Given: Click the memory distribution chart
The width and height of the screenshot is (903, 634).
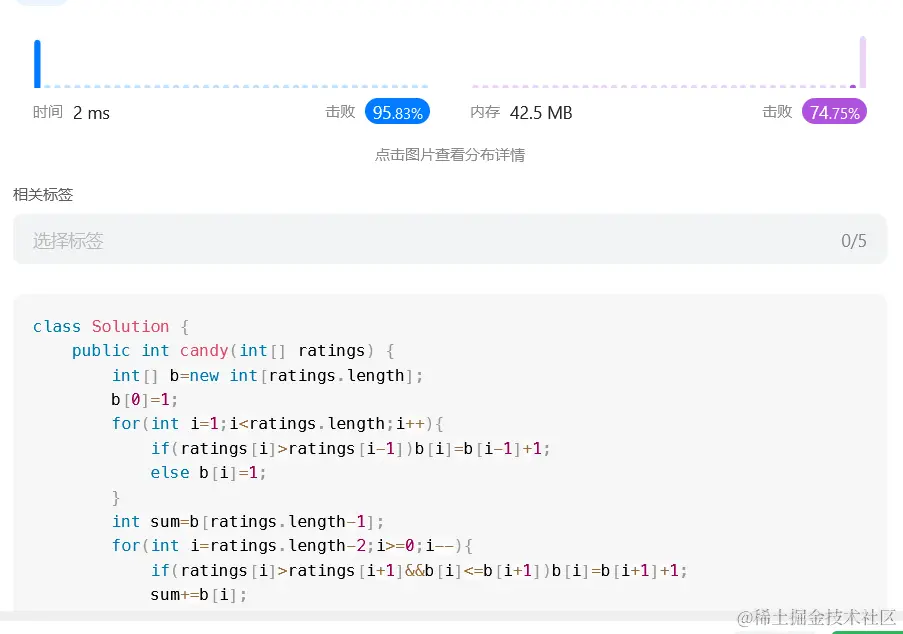Looking at the screenshot, I should [668, 62].
